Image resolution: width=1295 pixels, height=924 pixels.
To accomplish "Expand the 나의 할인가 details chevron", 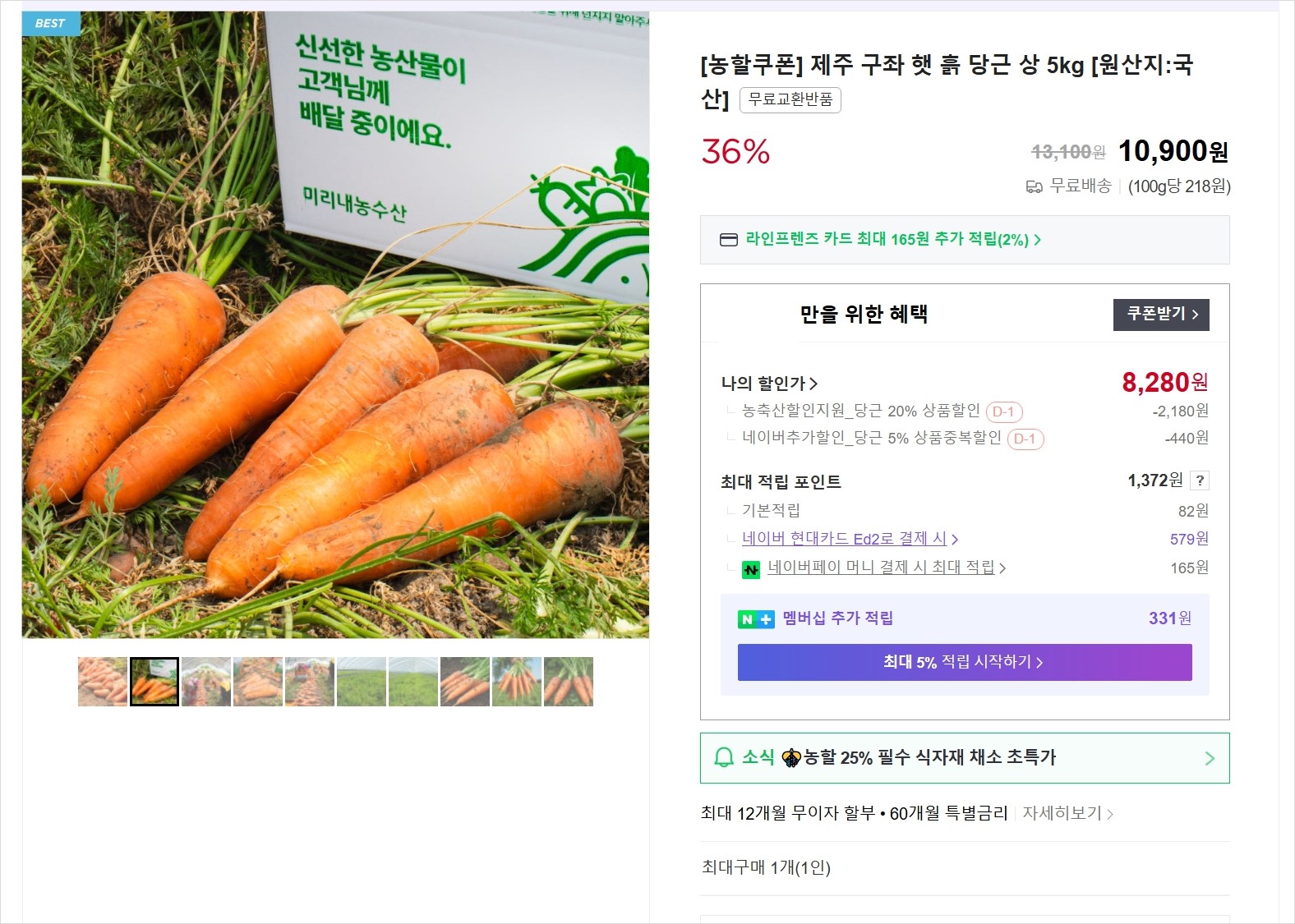I will click(813, 384).
